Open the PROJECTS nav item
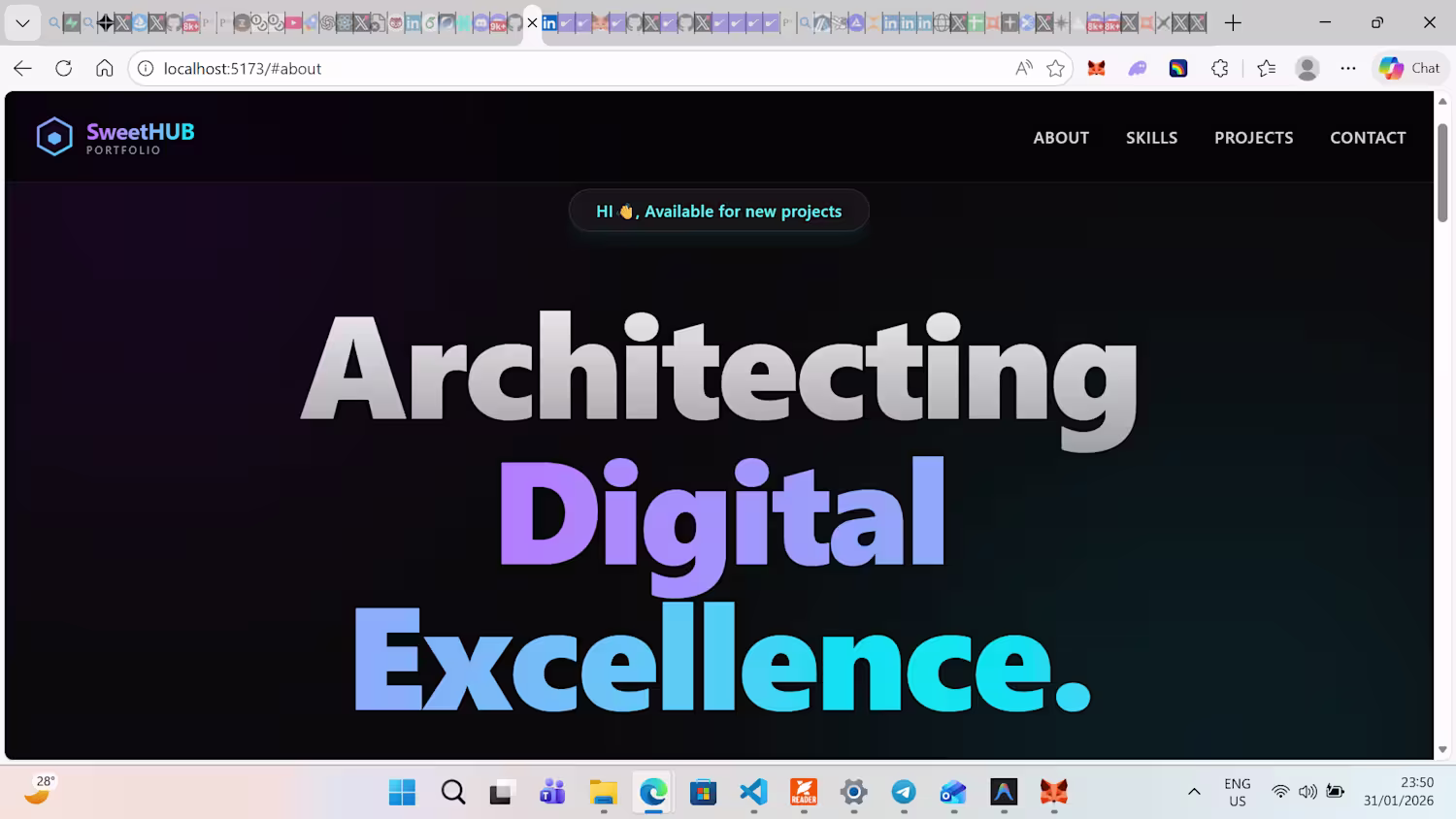 tap(1253, 138)
